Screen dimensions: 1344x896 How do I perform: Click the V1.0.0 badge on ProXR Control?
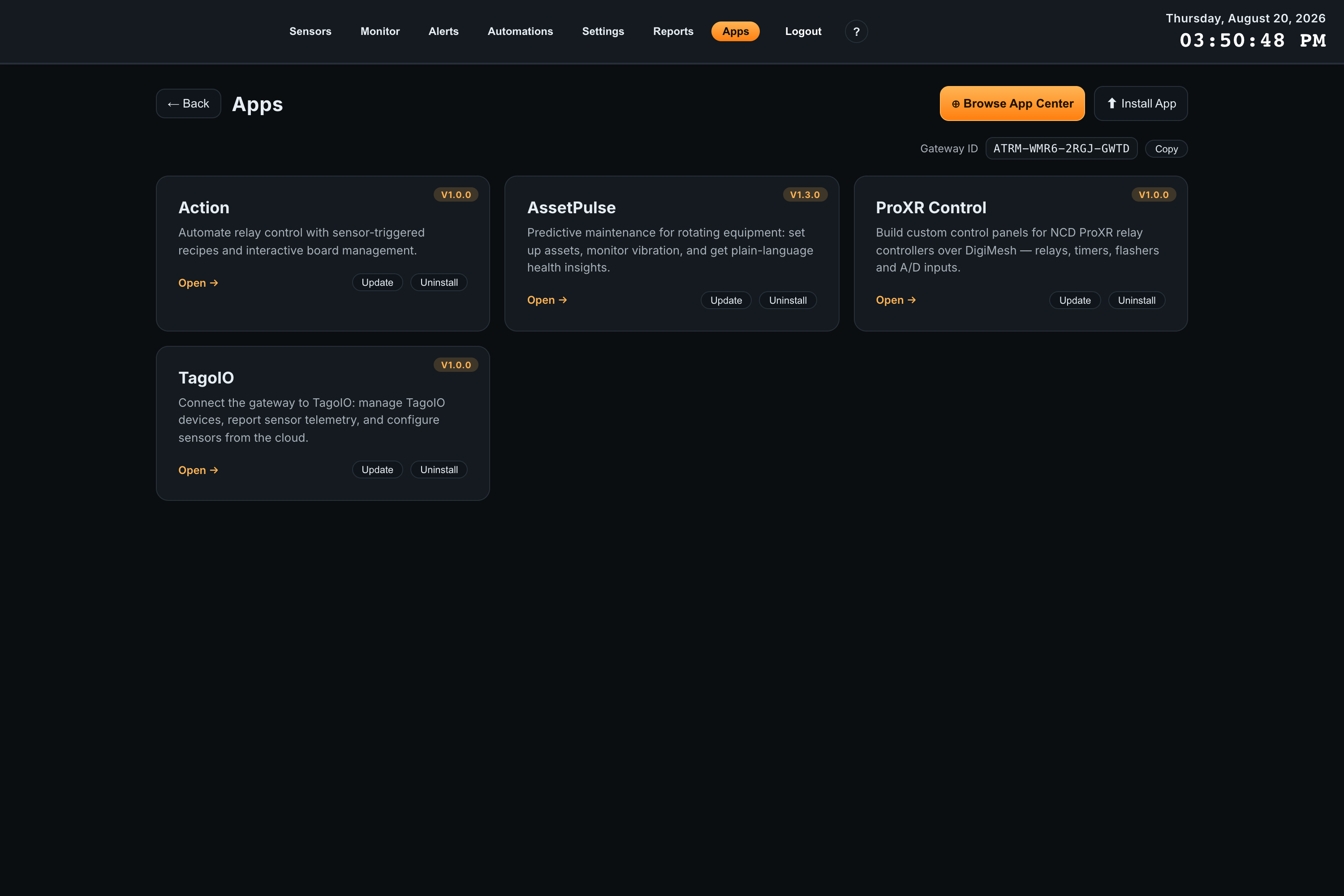tap(1154, 195)
